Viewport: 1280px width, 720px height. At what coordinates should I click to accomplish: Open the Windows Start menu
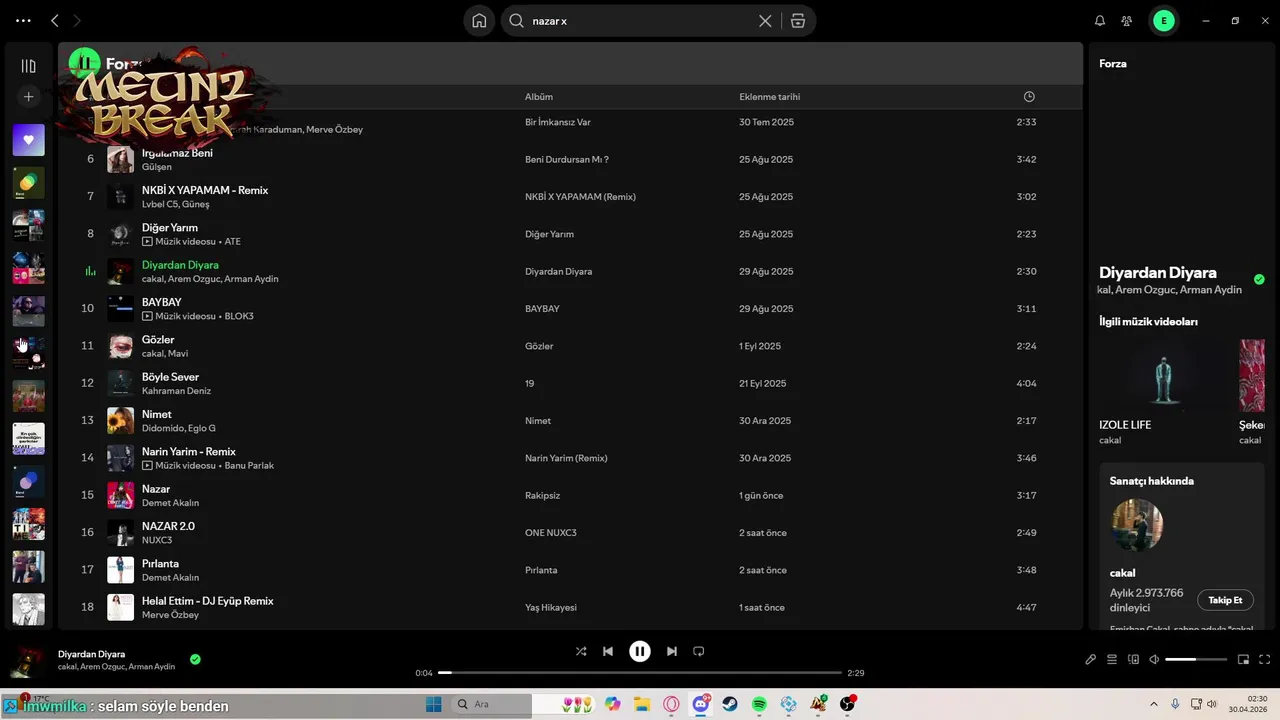(434, 704)
